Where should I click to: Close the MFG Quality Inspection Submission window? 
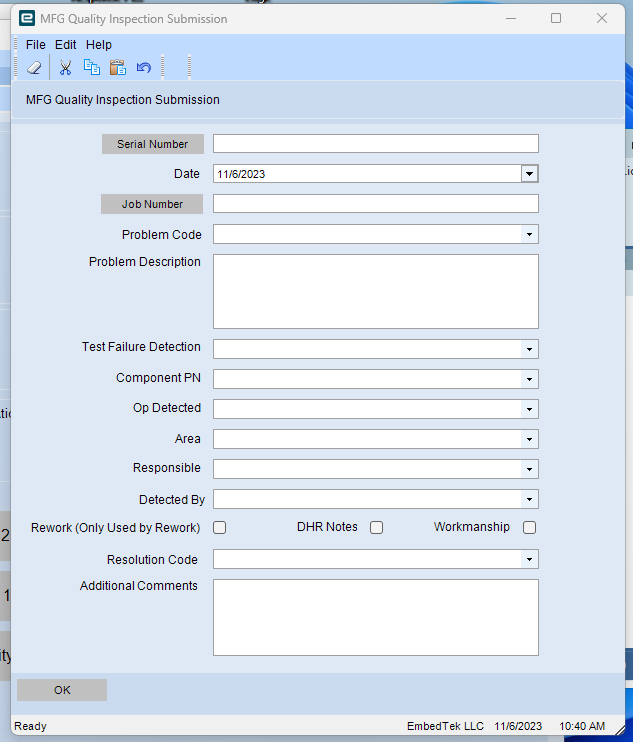pos(602,18)
